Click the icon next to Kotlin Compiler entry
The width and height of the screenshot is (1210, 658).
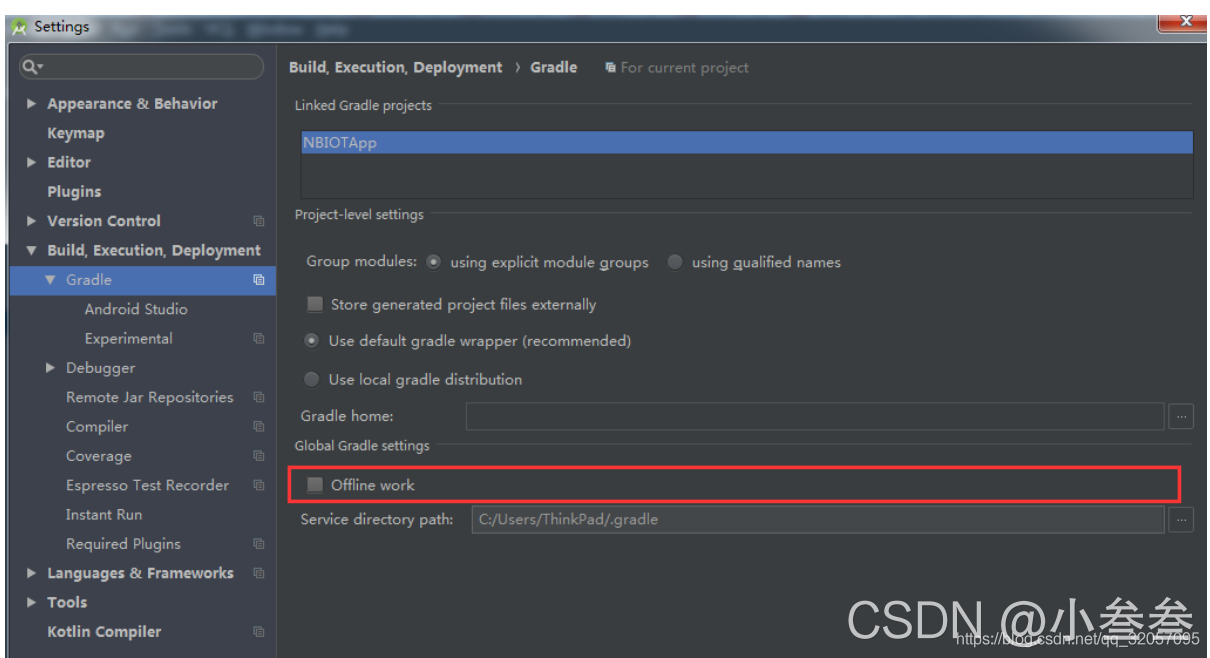[258, 631]
